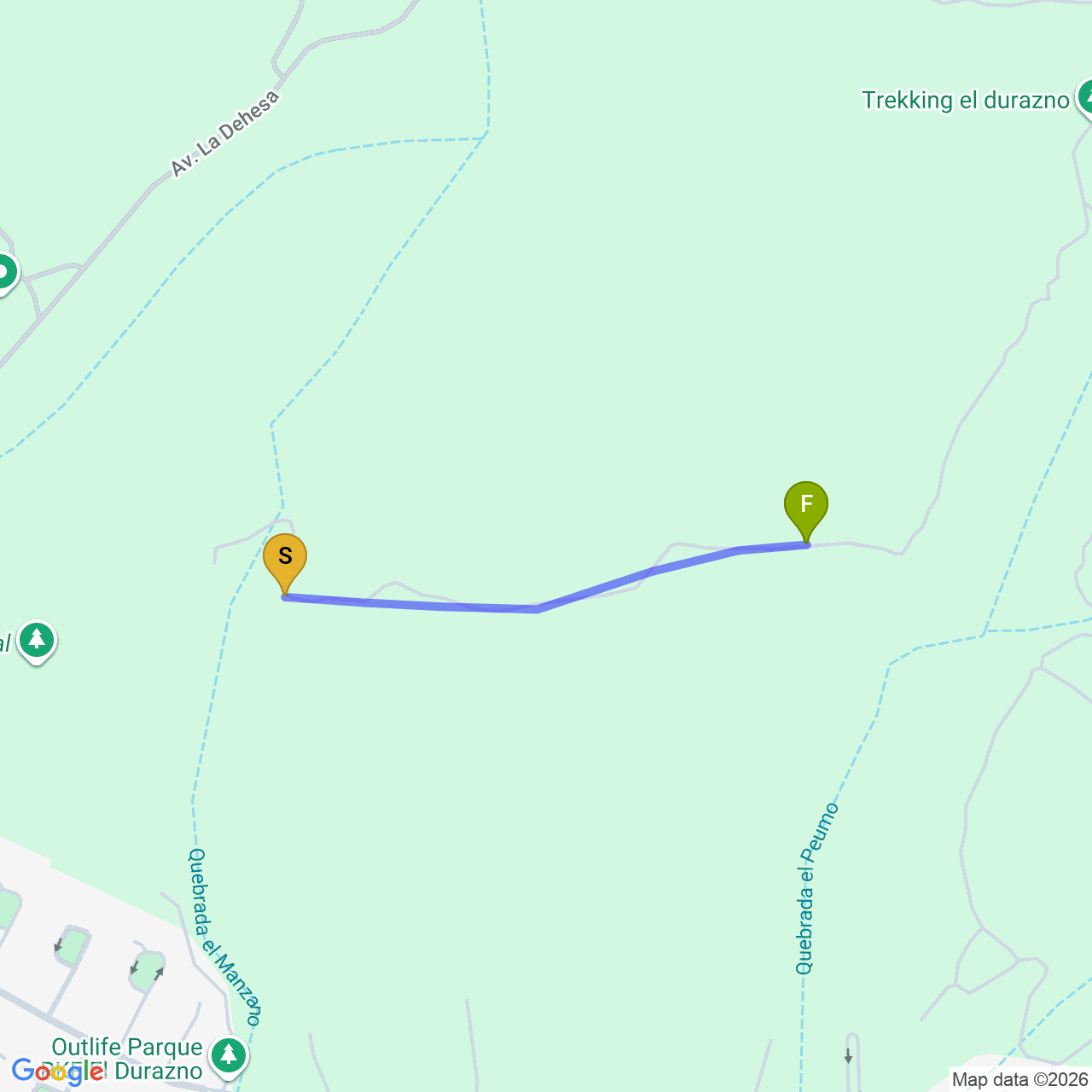Open the Map data ©2026 attribution
Viewport: 1092px width, 1092px height.
click(x=1019, y=1079)
